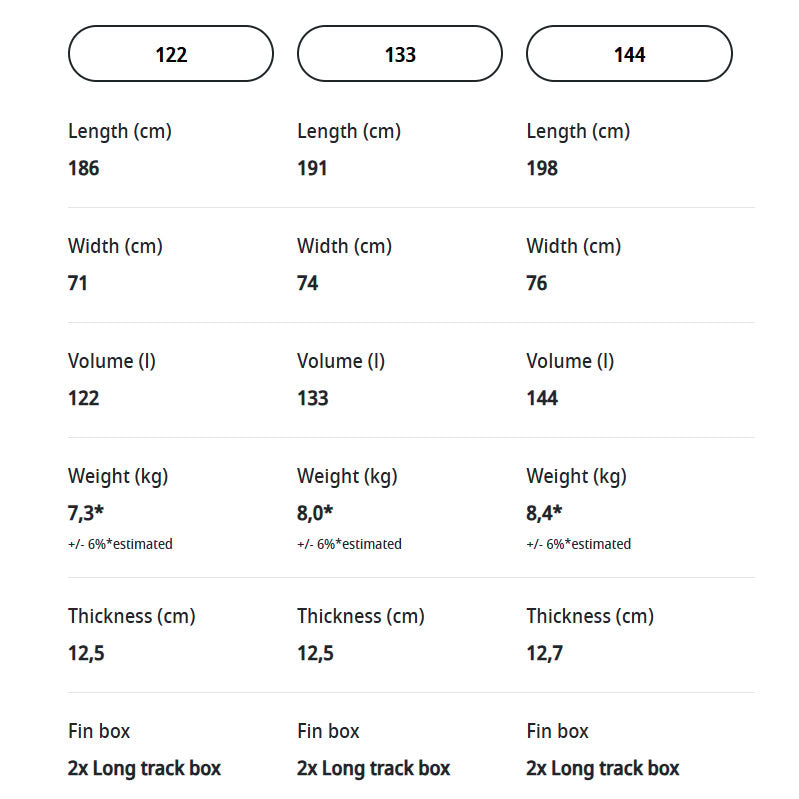Click the width value 71
799x799 pixels.
77,283
